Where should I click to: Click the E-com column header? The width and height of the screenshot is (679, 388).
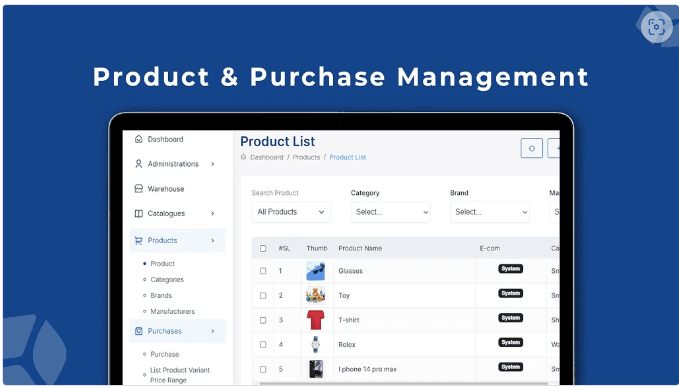click(490, 249)
